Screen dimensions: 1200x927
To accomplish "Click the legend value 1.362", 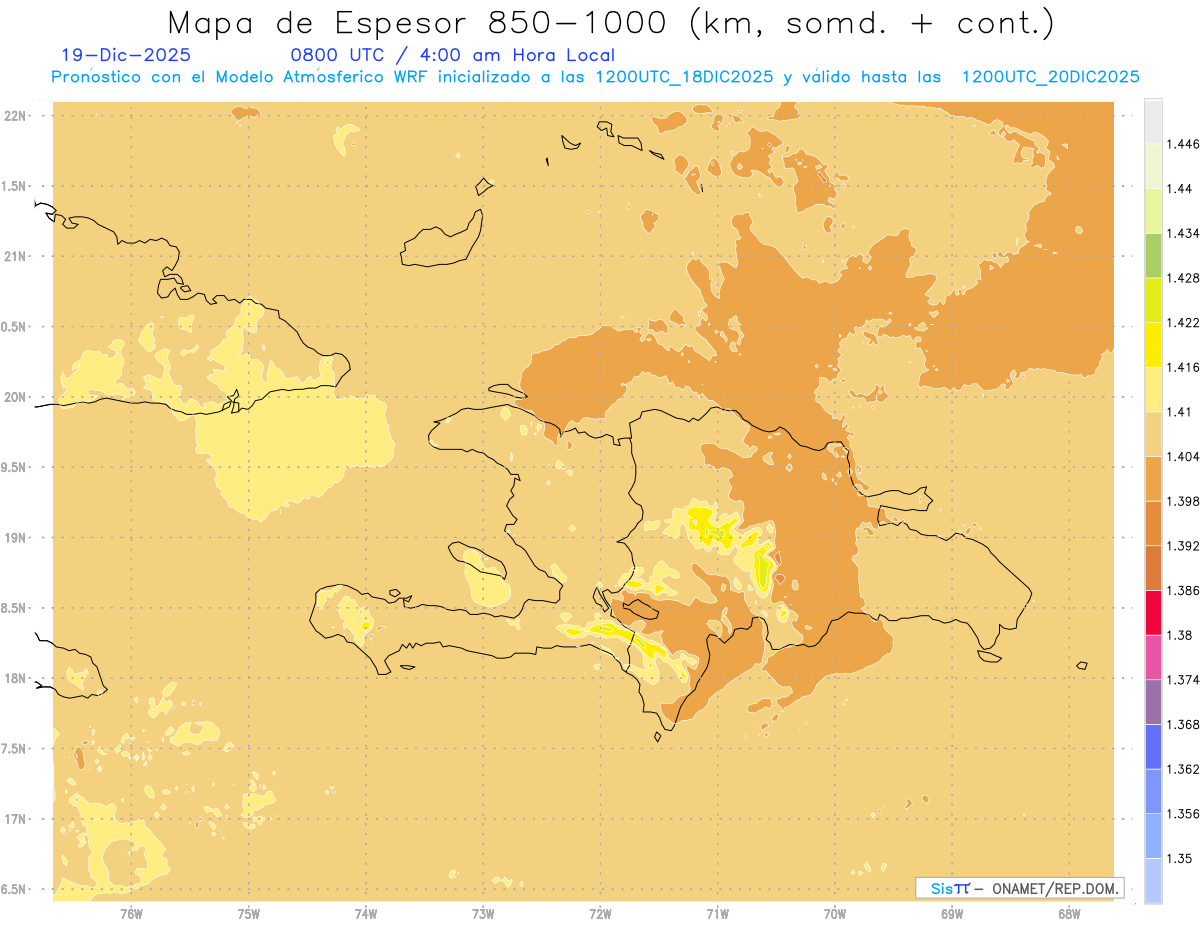I will tap(1185, 769).
